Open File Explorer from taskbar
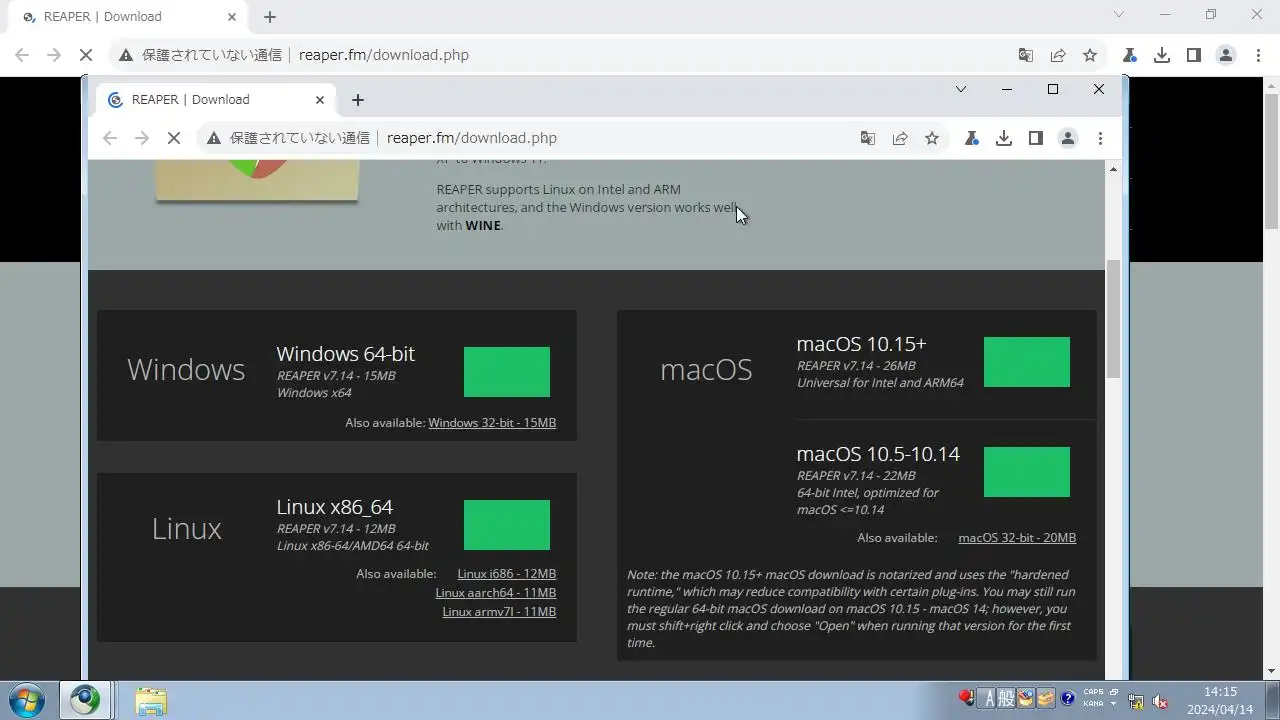Viewport: 1280px width, 720px height. [x=151, y=700]
